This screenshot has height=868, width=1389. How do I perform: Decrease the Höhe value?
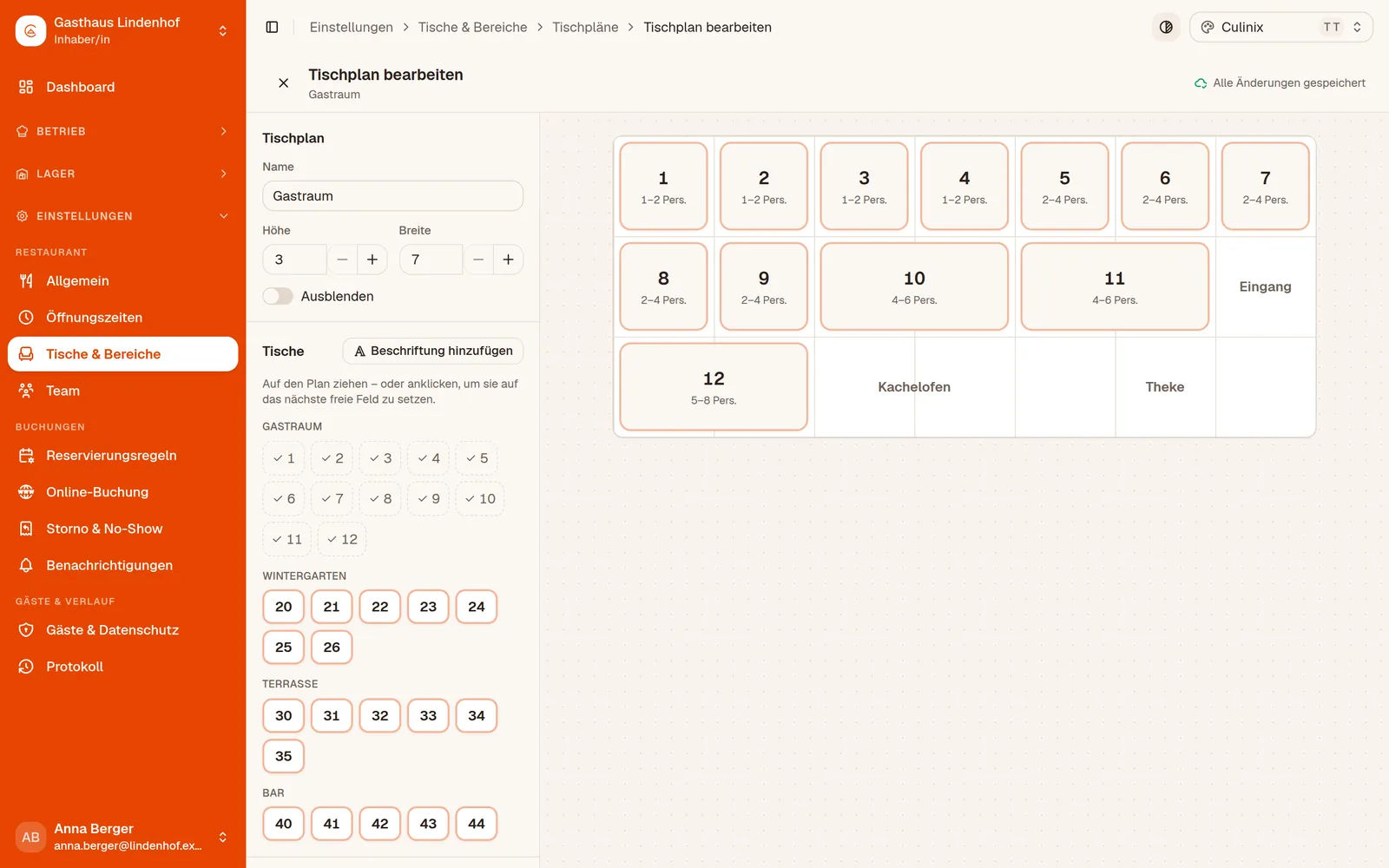click(342, 260)
